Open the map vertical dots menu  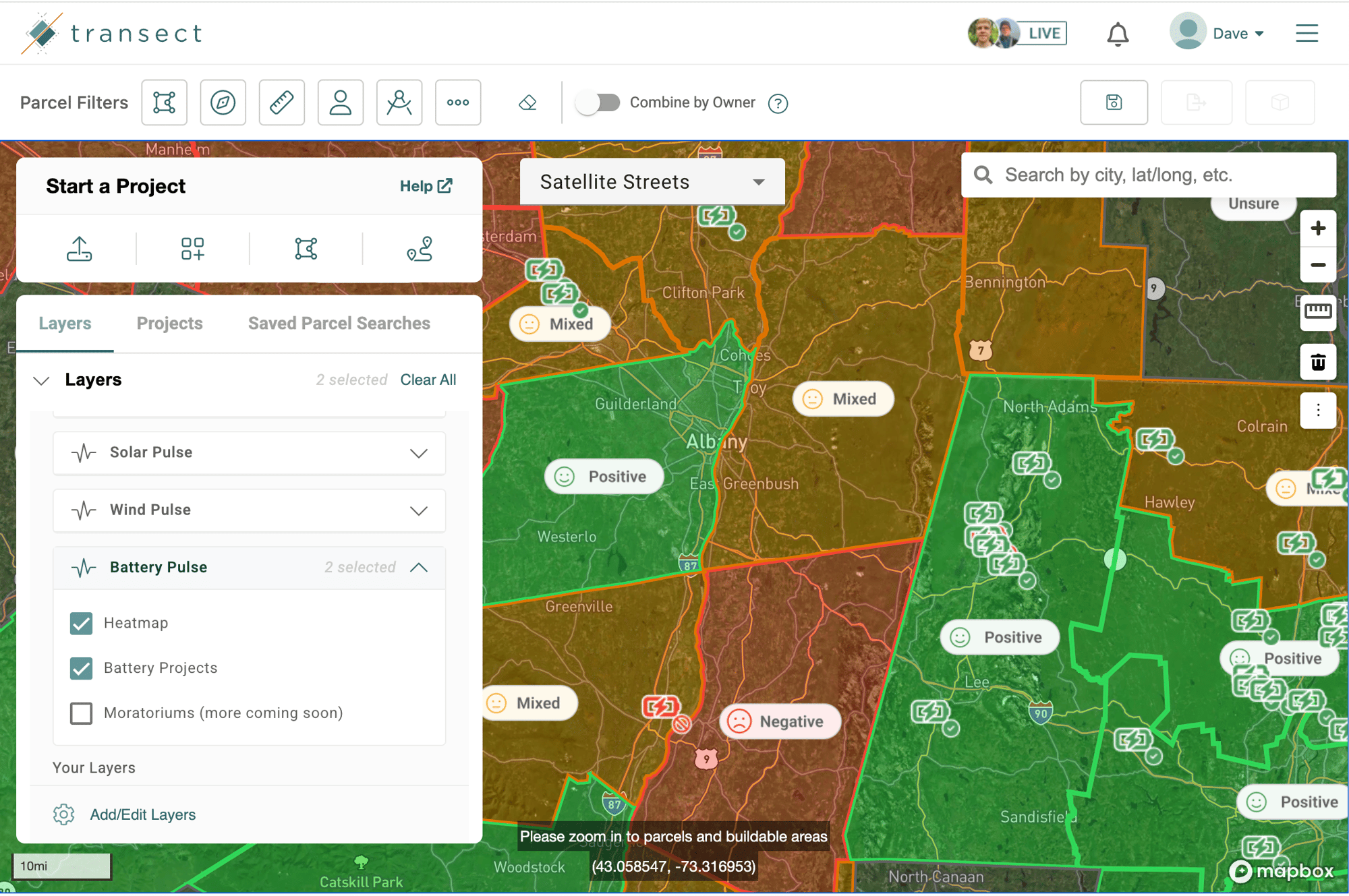1318,410
